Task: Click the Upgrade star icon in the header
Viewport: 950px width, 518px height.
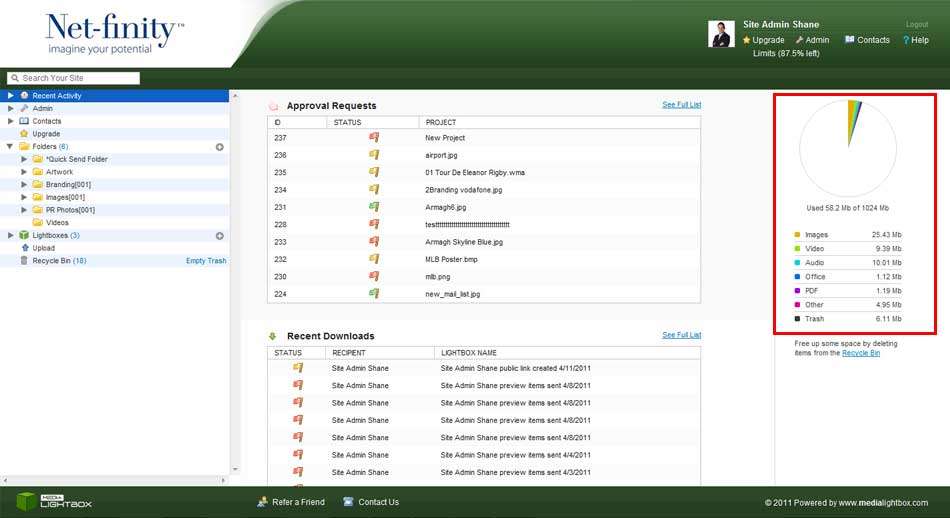Action: tap(746, 40)
